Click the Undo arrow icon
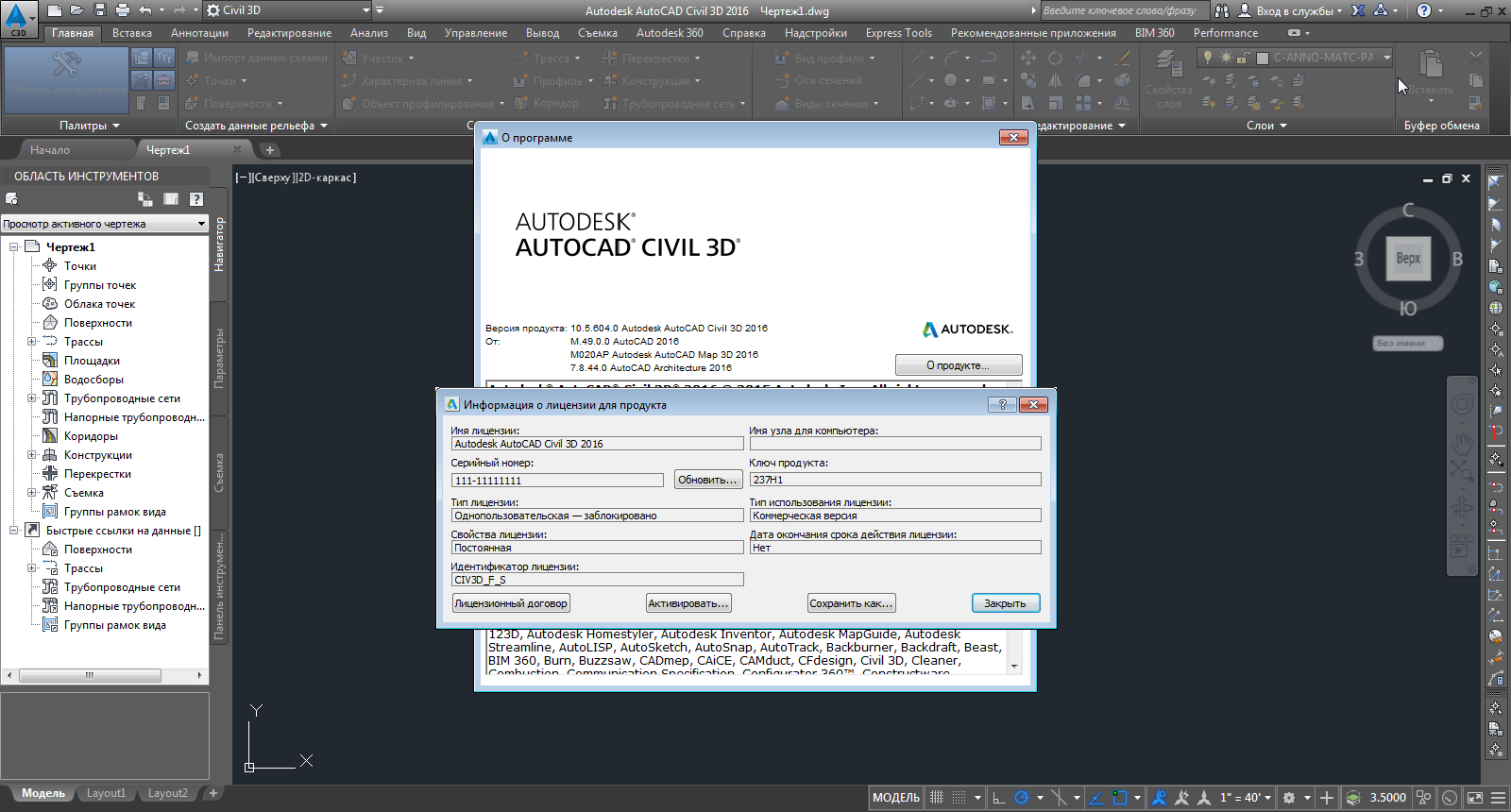 [x=144, y=10]
